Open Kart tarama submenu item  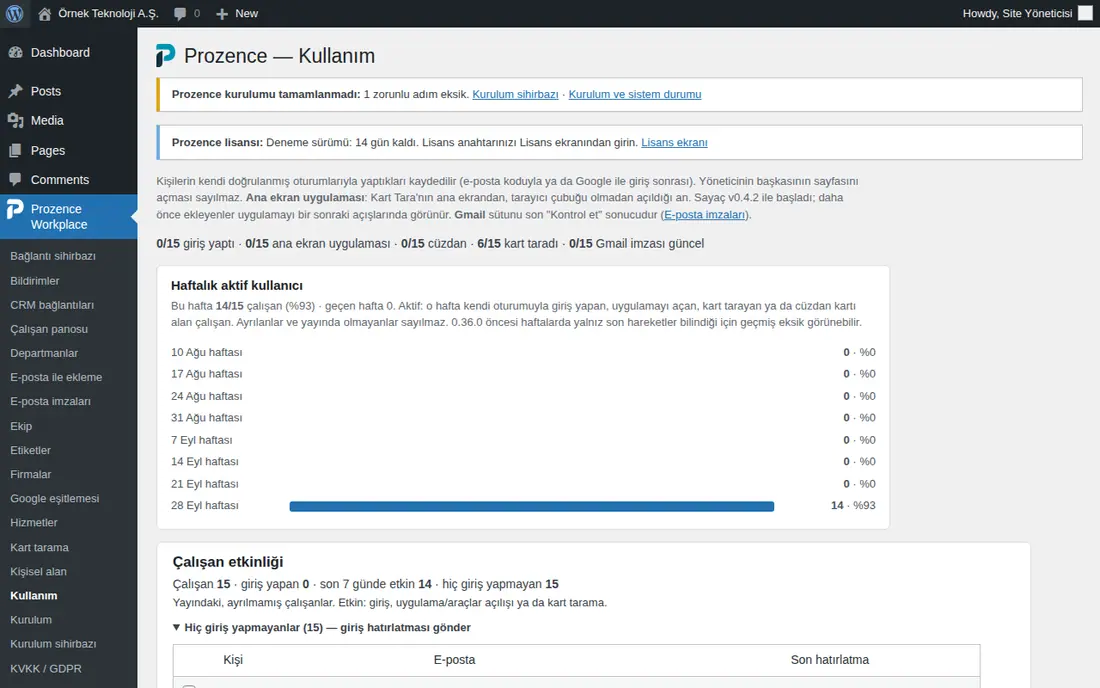coord(39,547)
